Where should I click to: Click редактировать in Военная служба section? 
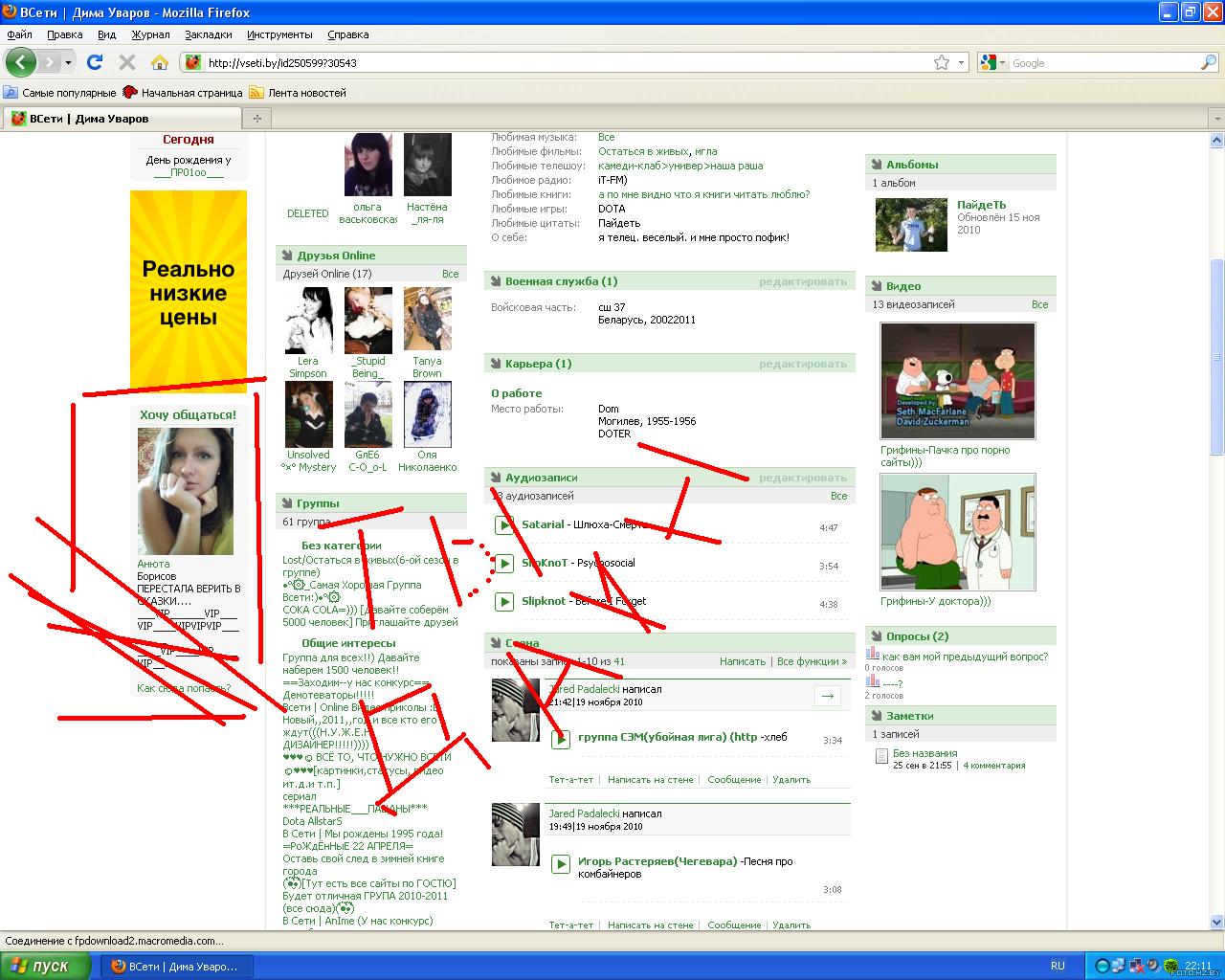tap(803, 281)
